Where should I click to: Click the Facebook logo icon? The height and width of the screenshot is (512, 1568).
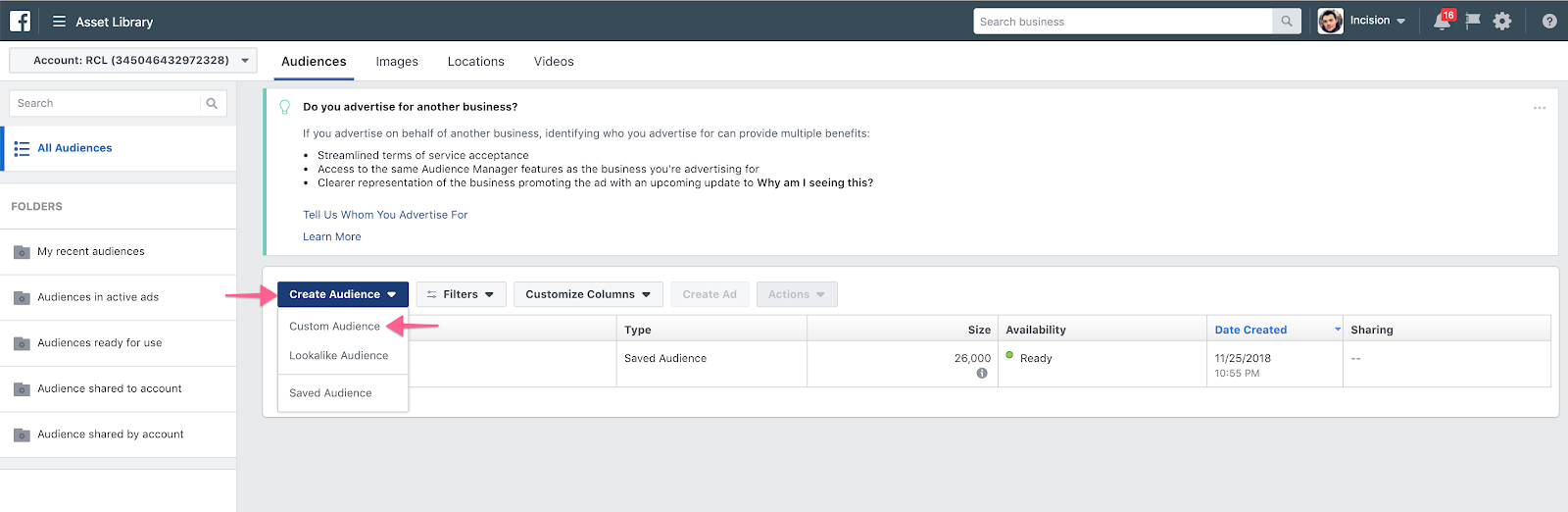click(x=20, y=21)
